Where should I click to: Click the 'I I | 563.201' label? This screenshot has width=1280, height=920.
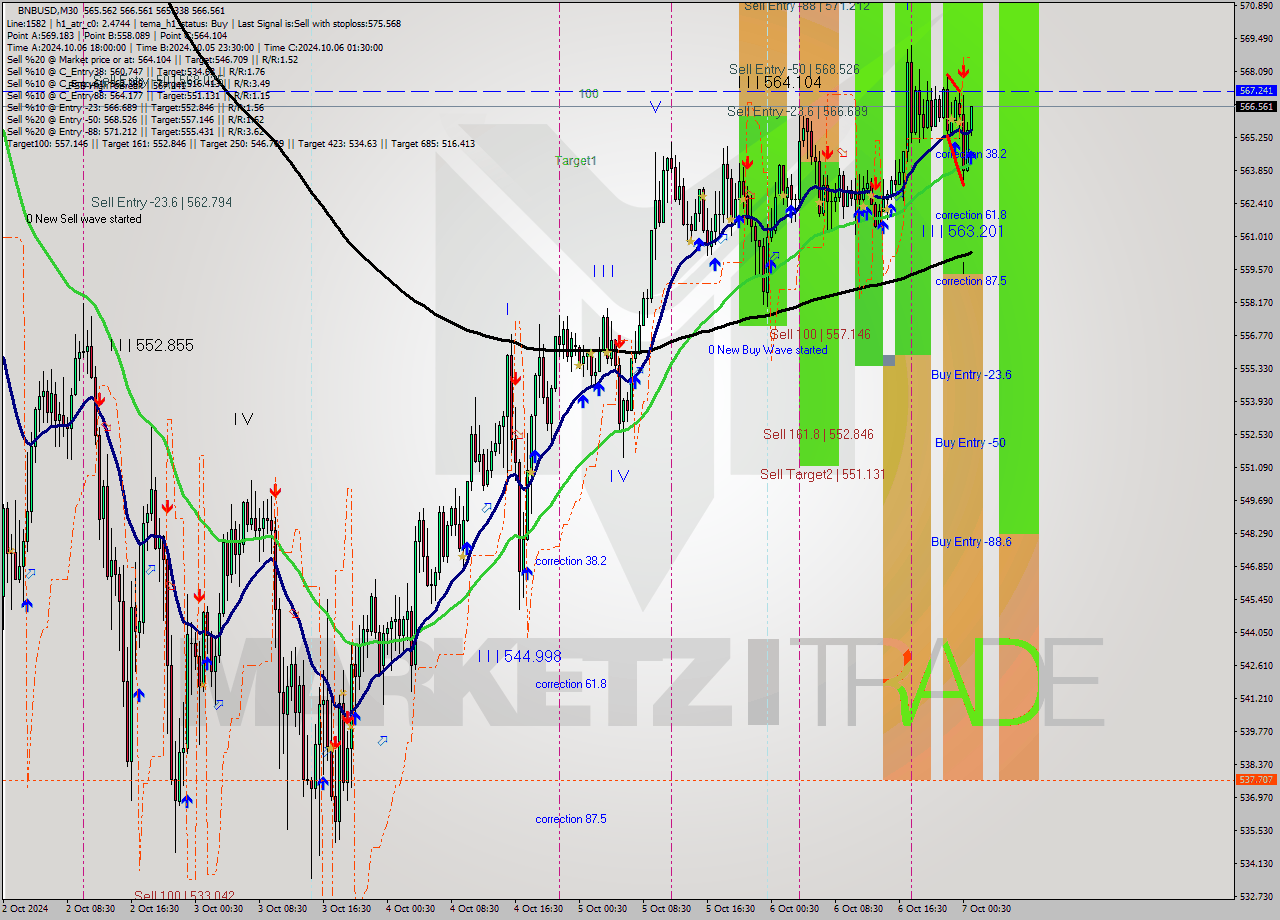click(962, 231)
